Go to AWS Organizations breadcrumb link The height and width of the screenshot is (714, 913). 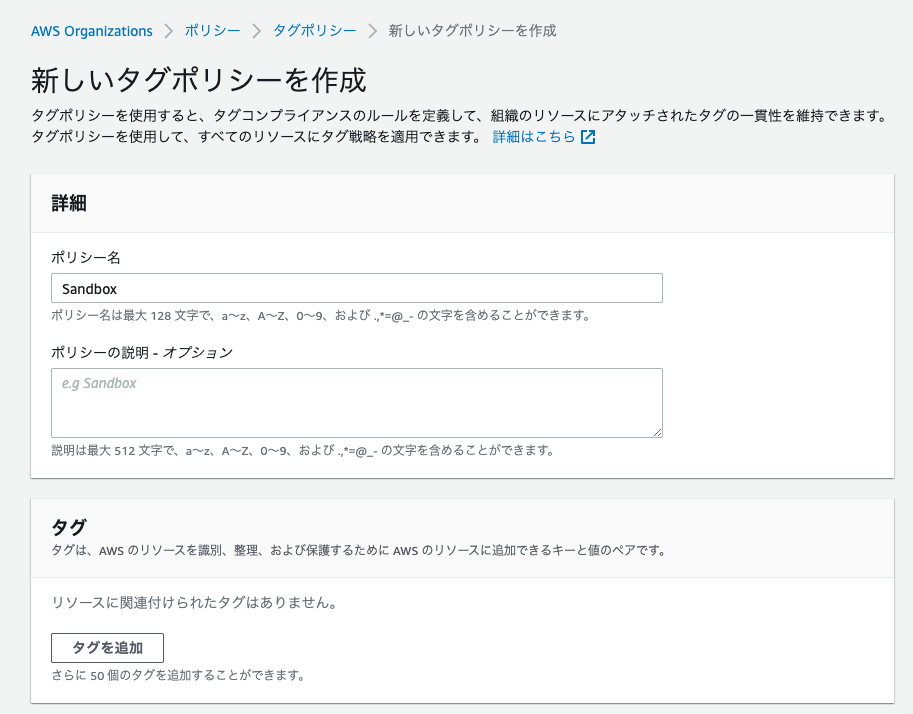pyautogui.click(x=91, y=31)
